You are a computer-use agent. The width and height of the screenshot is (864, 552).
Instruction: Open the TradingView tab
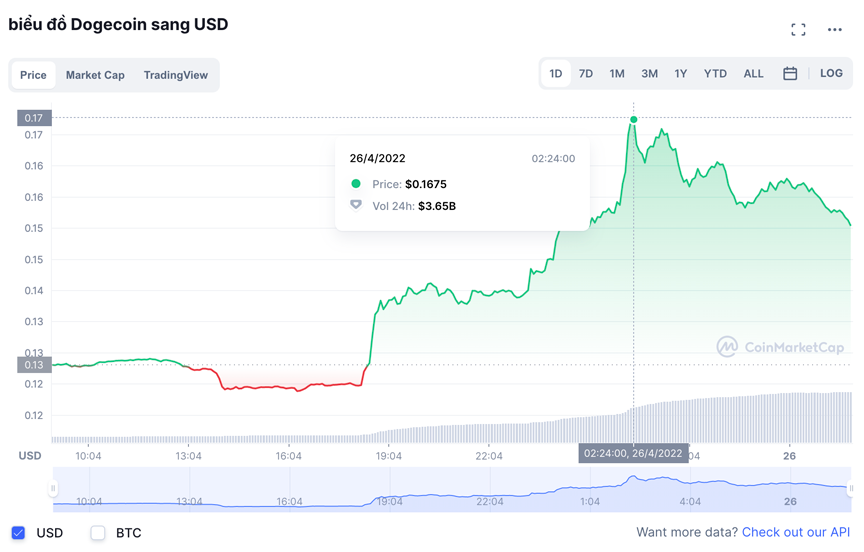(175, 75)
